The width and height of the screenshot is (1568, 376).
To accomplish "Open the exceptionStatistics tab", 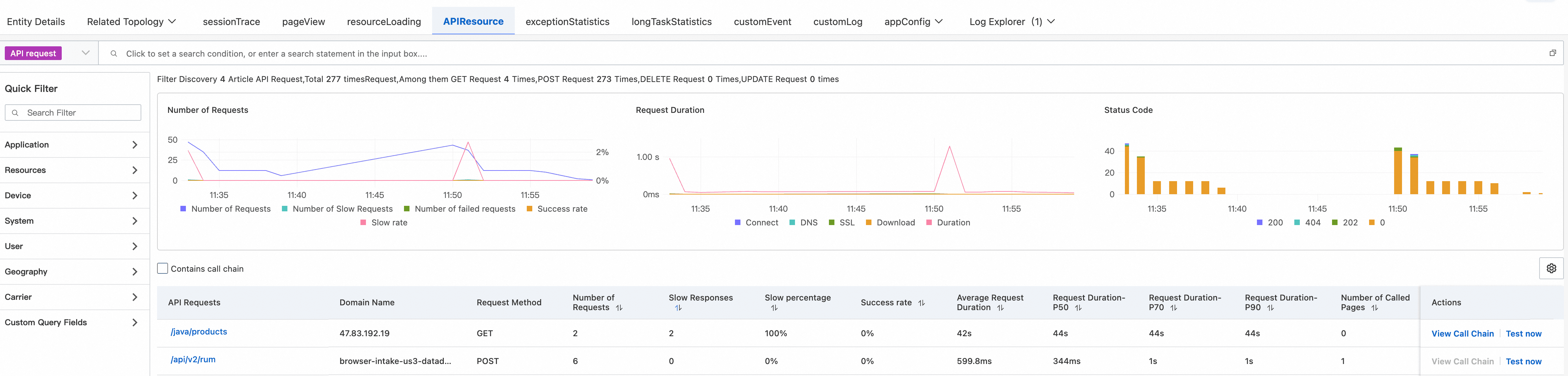I will (x=567, y=22).
